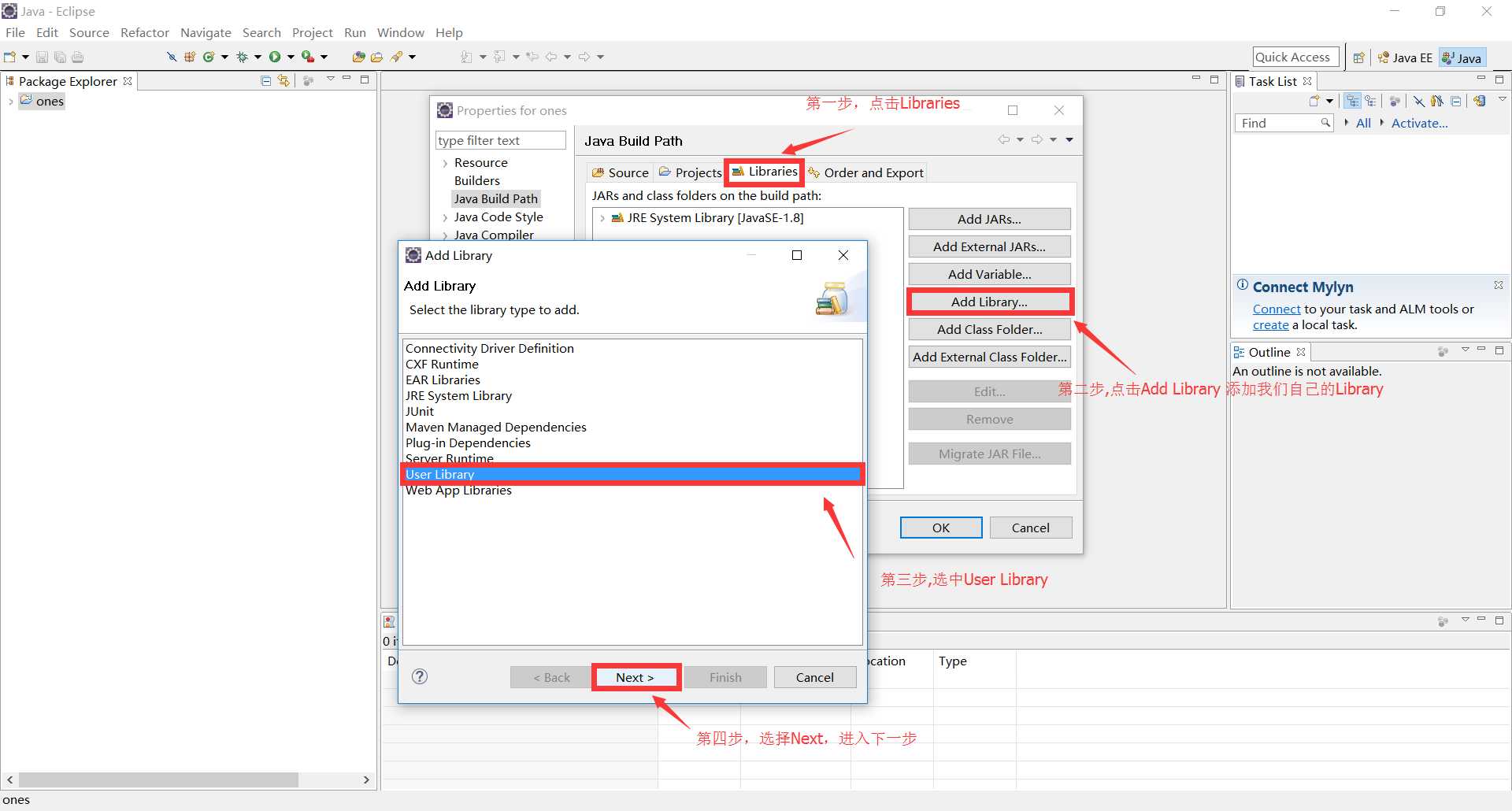1512x811 pixels.
Task: Click the Search flashlight icon in toolbar
Action: pos(396,57)
